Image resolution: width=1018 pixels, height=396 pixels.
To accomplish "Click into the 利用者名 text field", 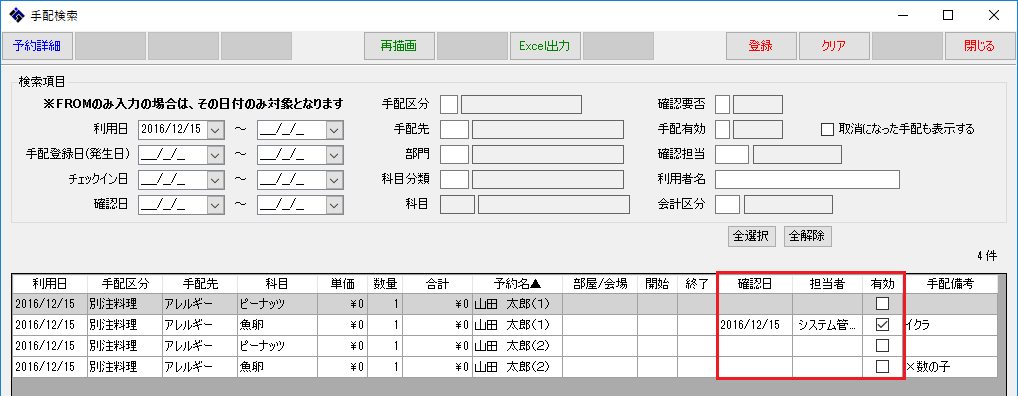I will pos(807,179).
